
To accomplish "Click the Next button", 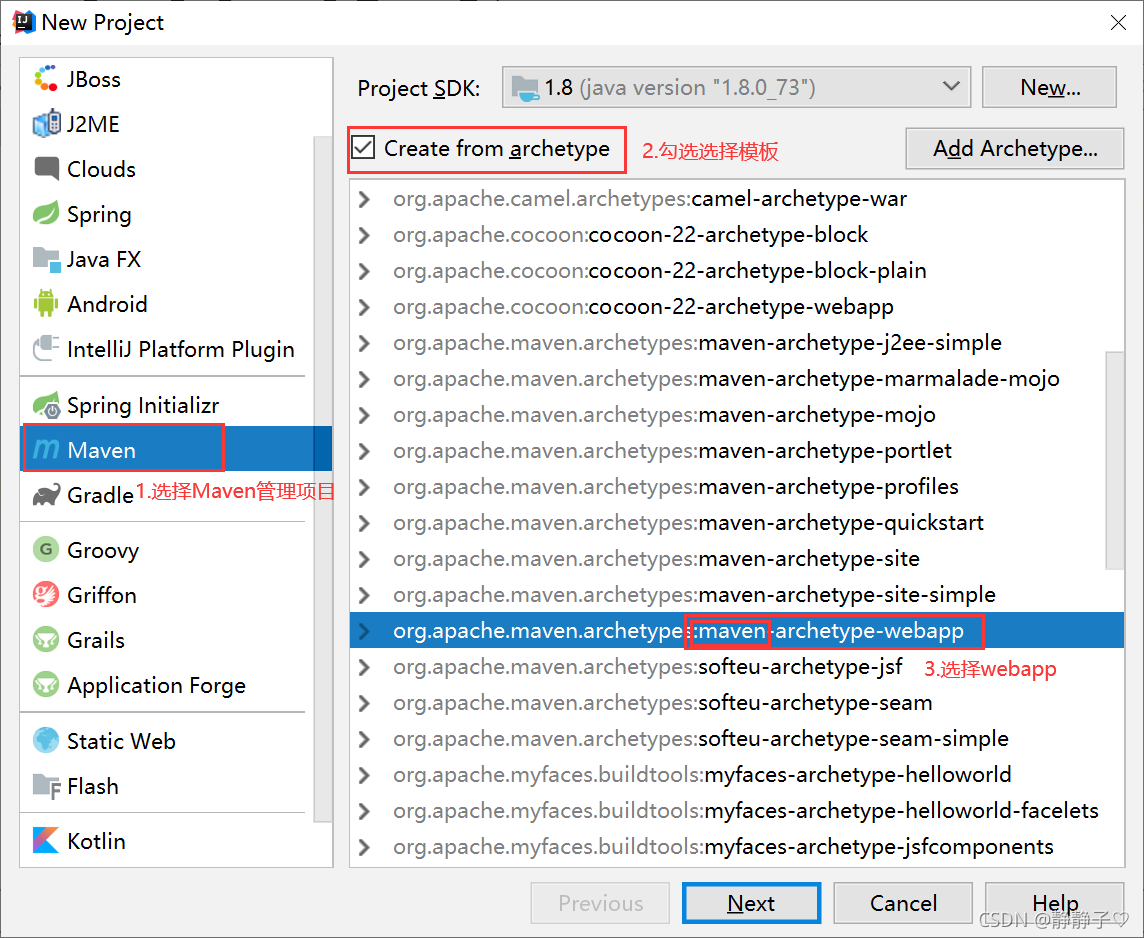I will tap(751, 902).
